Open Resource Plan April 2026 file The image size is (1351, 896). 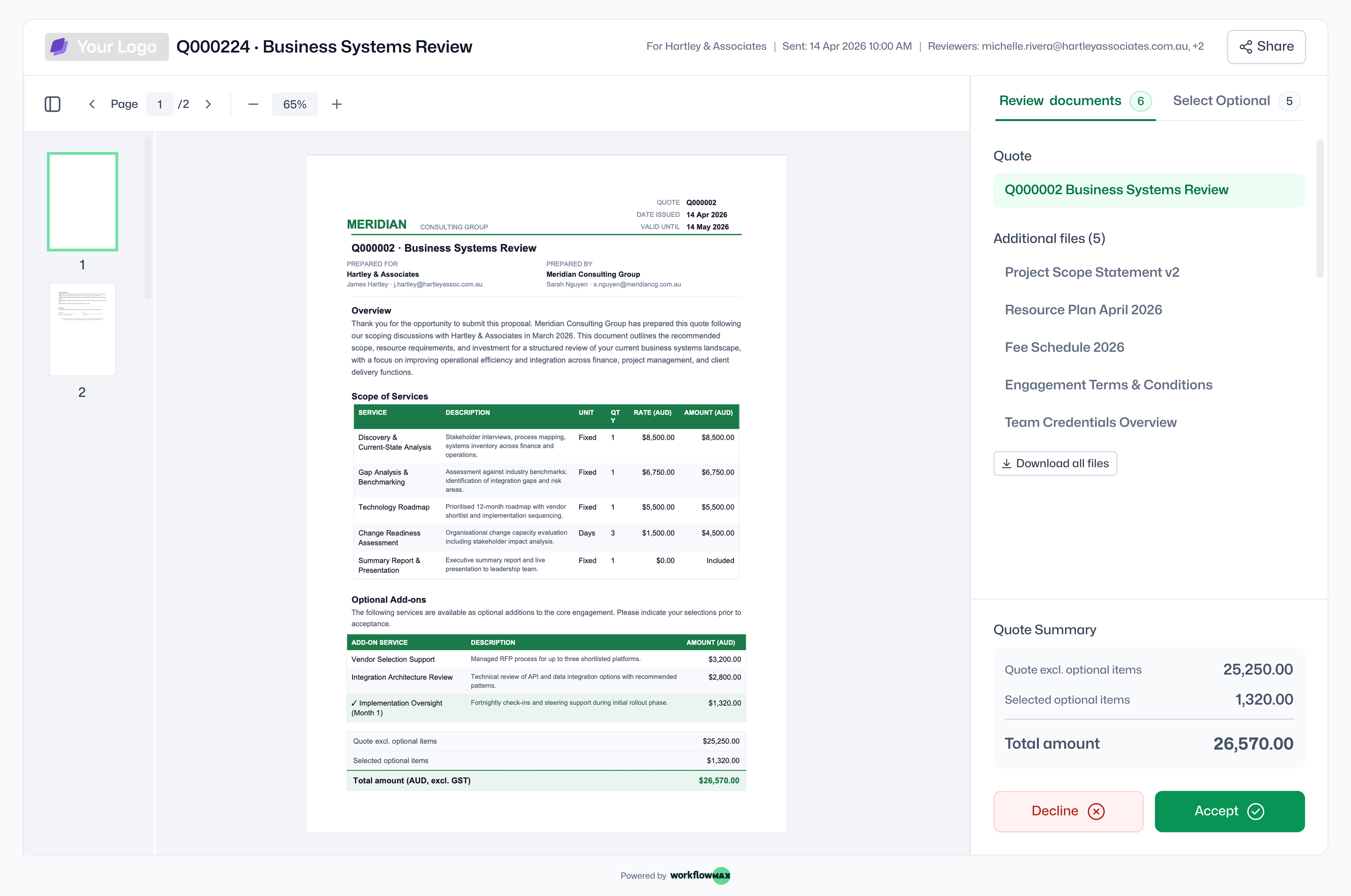[x=1083, y=310]
